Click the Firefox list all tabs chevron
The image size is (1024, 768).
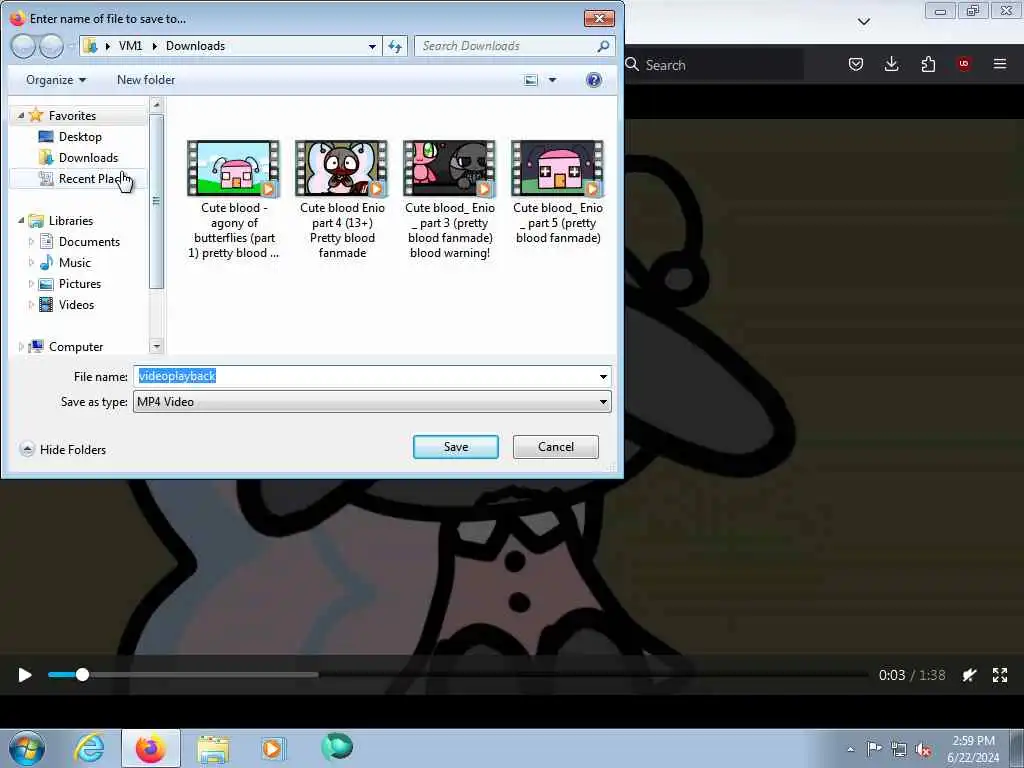point(863,22)
